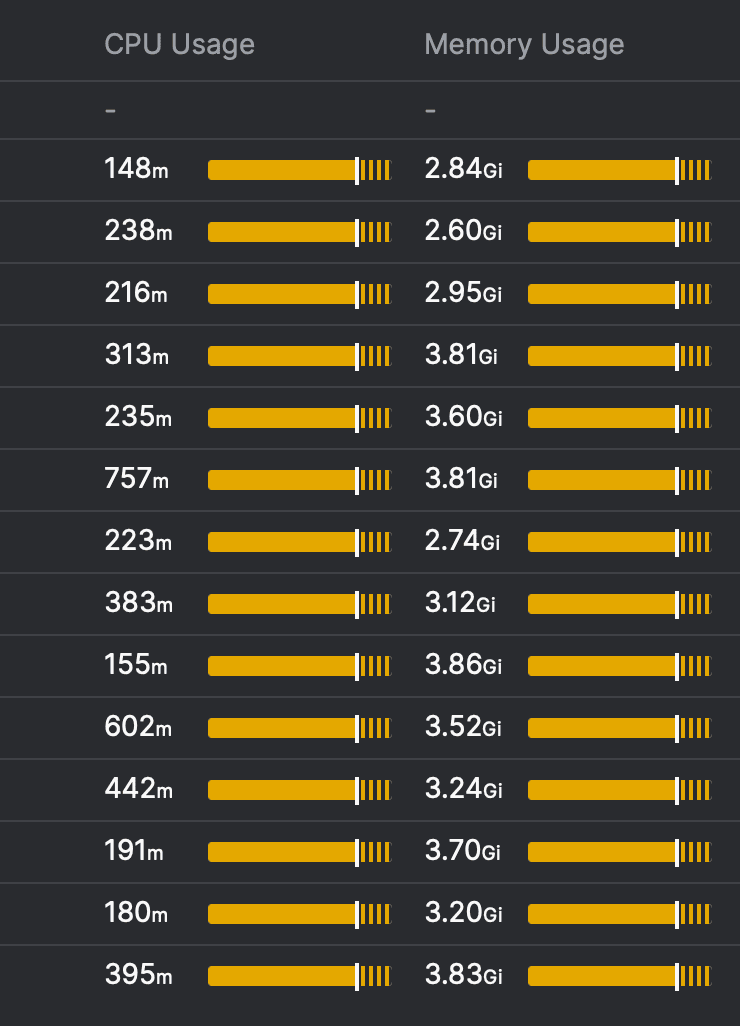Screen dimensions: 740x1026
Task: Click the 180m row in the table
Action: coord(135,914)
